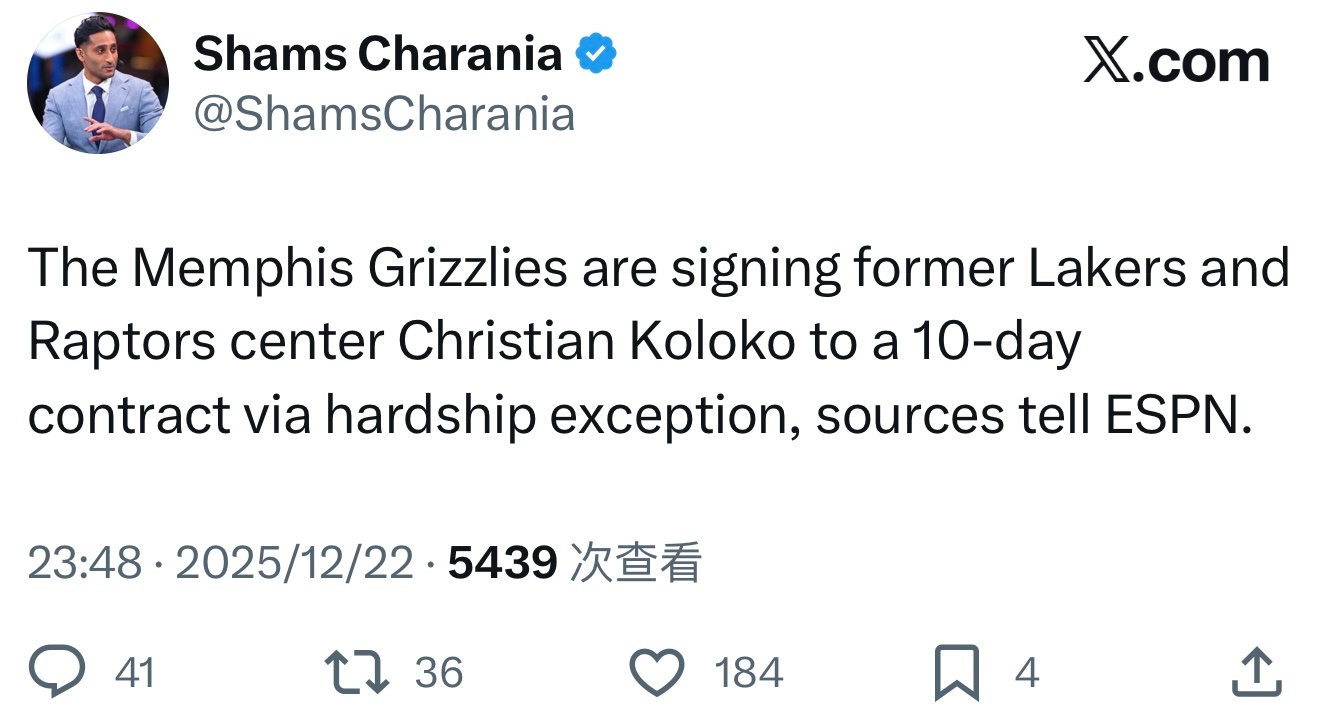Click the 184 likes count

(749, 673)
